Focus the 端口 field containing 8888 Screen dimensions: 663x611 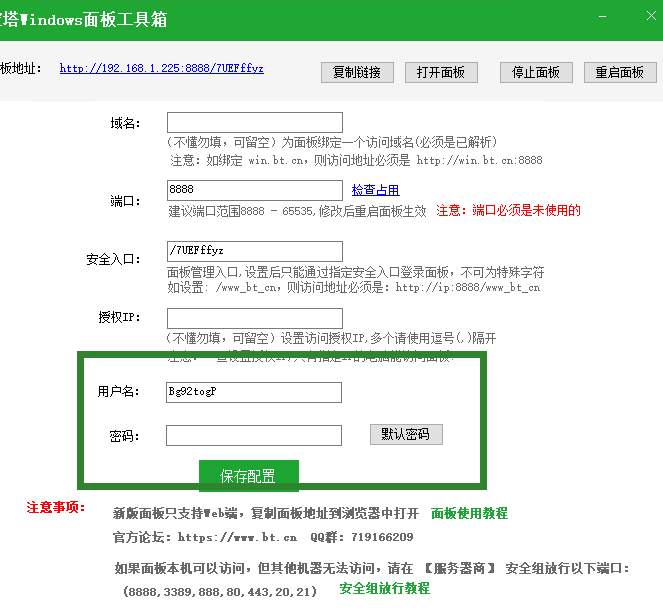pyautogui.click(x=255, y=190)
